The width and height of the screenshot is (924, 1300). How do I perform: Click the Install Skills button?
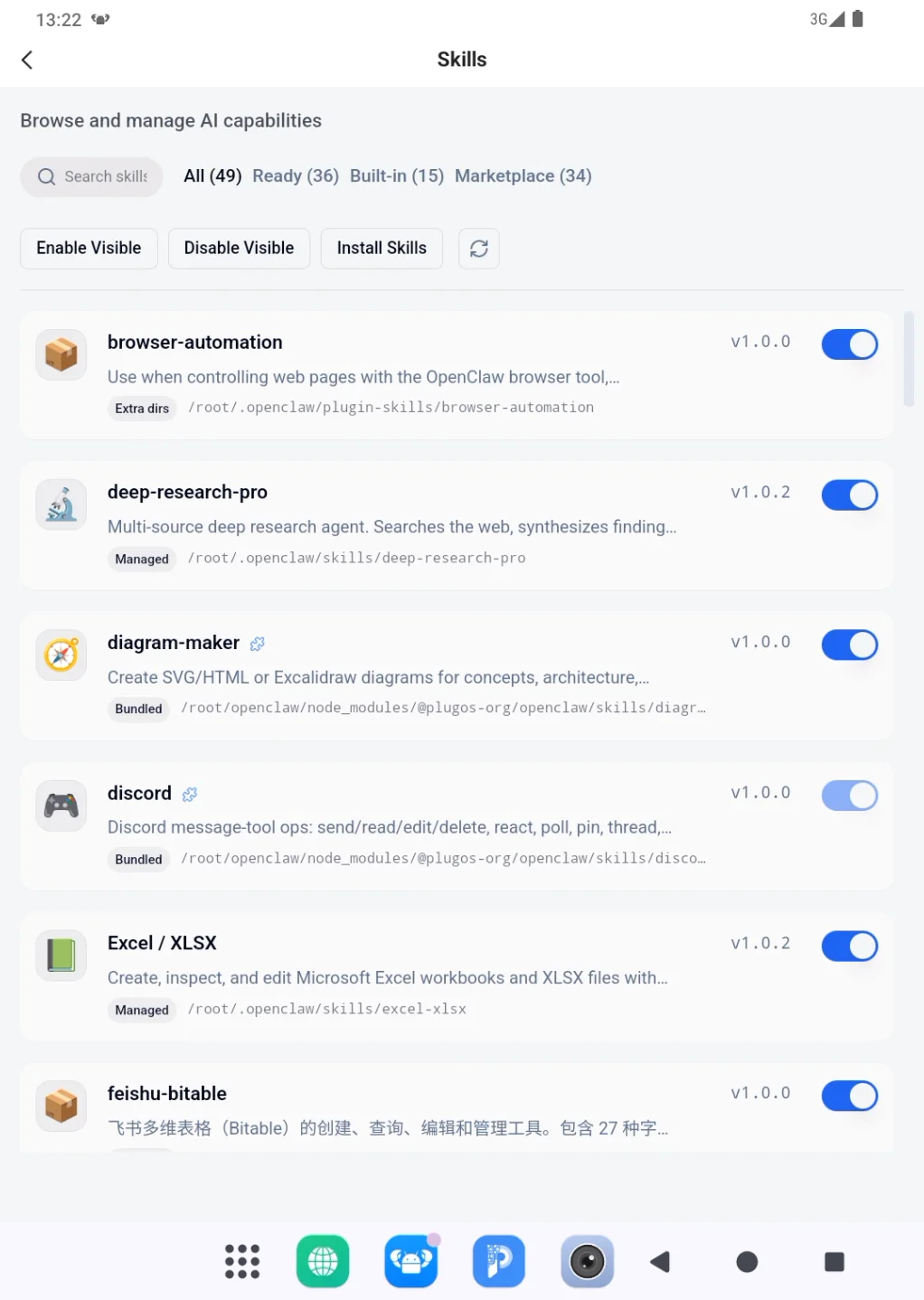pyautogui.click(x=382, y=249)
